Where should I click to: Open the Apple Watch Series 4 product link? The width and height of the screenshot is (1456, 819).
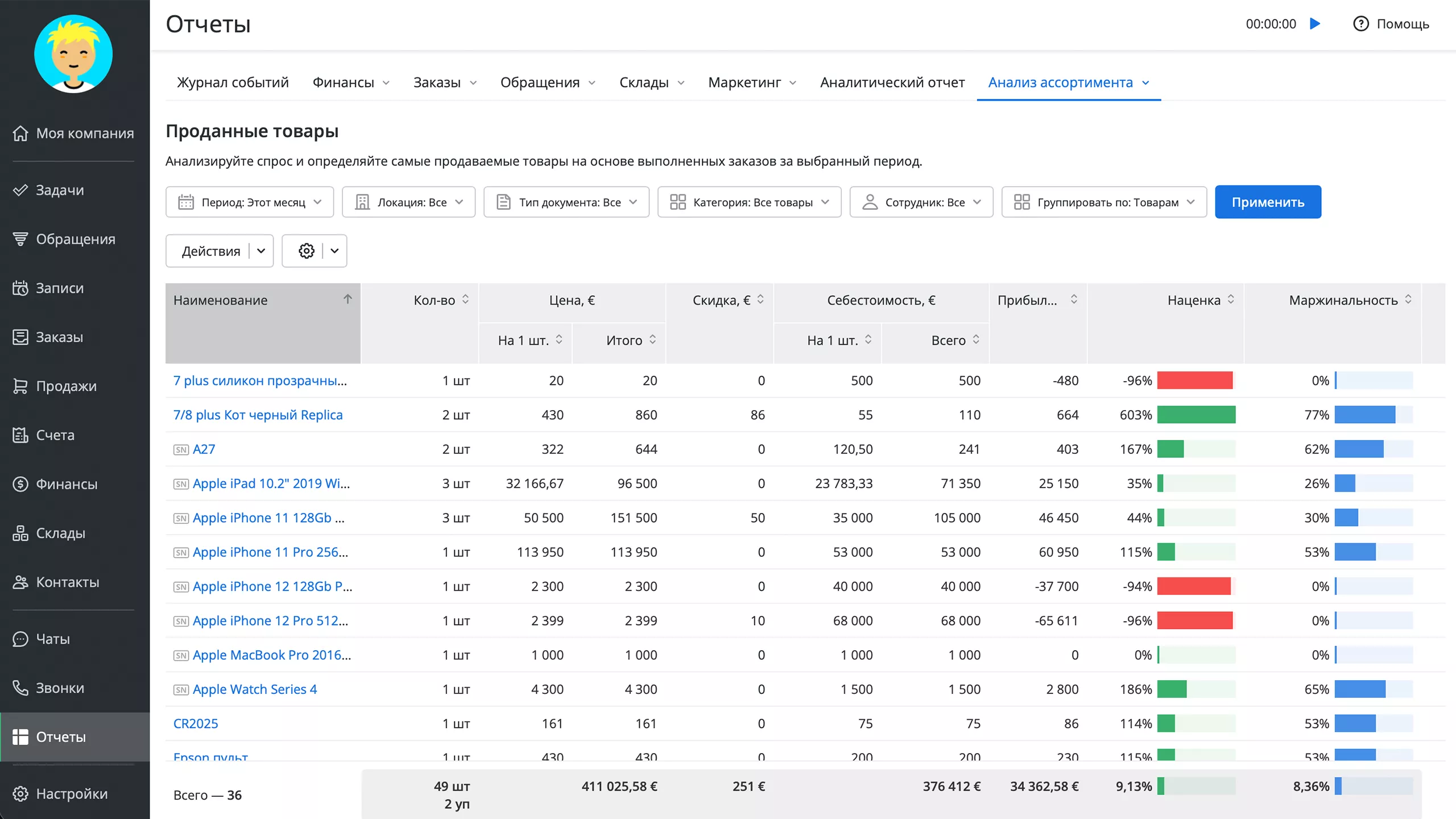tap(254, 689)
